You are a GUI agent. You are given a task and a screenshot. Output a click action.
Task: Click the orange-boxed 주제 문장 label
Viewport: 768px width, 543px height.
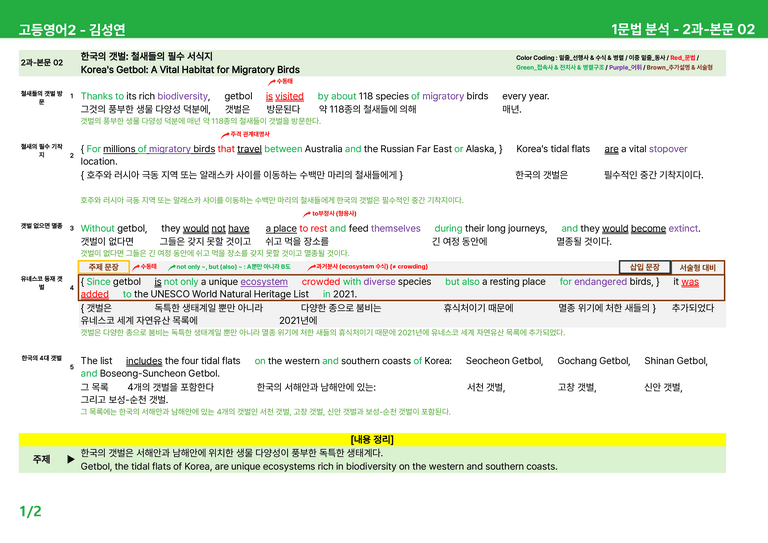pyautogui.click(x=103, y=267)
